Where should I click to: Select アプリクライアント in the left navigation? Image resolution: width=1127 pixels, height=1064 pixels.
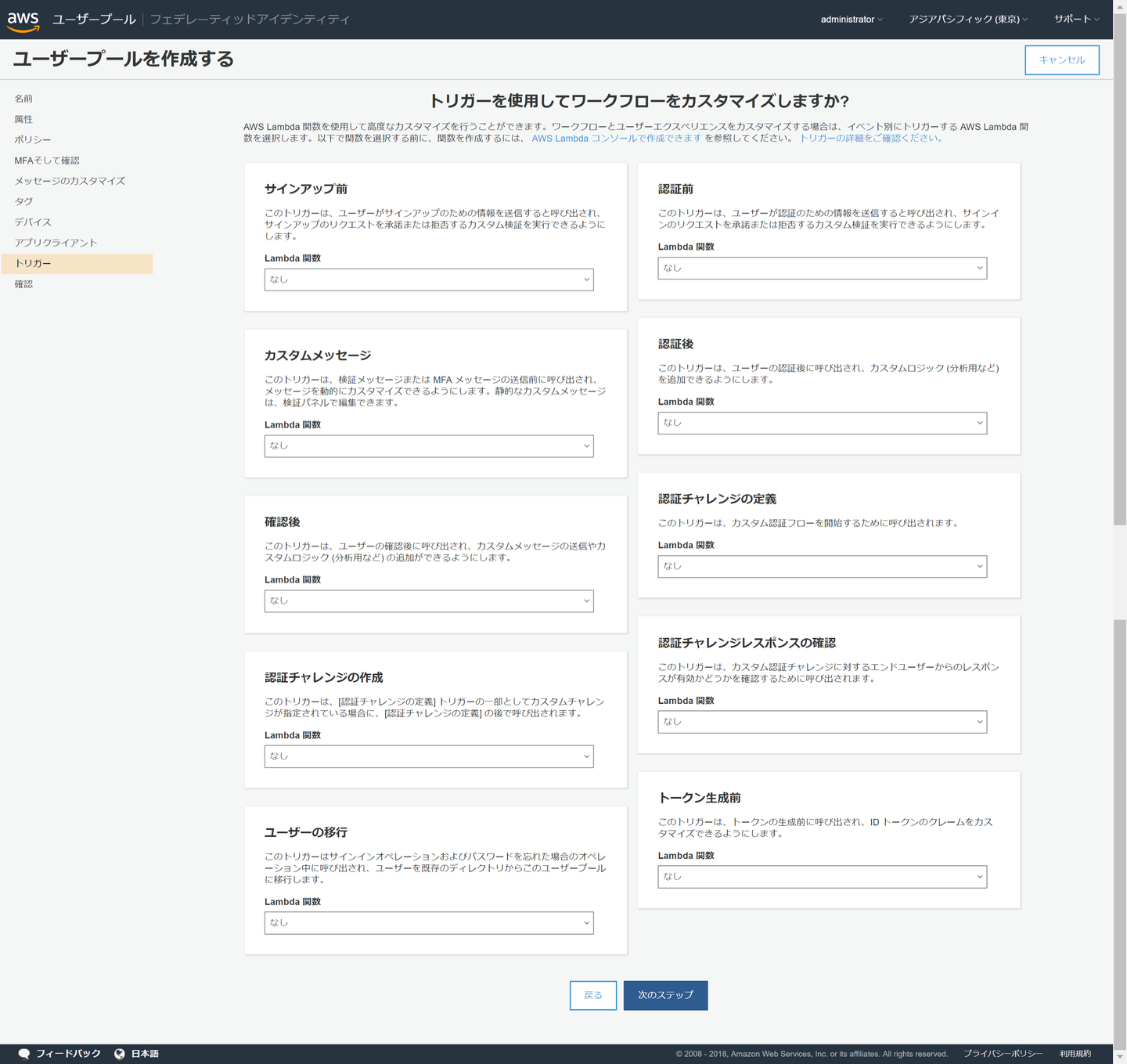[x=56, y=243]
